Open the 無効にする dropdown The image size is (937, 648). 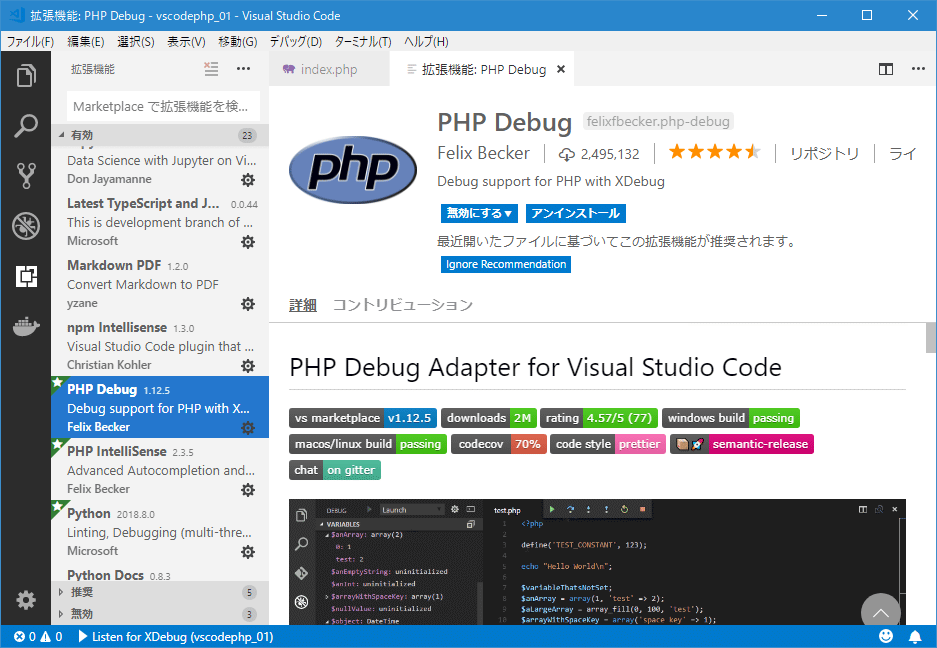[479, 213]
